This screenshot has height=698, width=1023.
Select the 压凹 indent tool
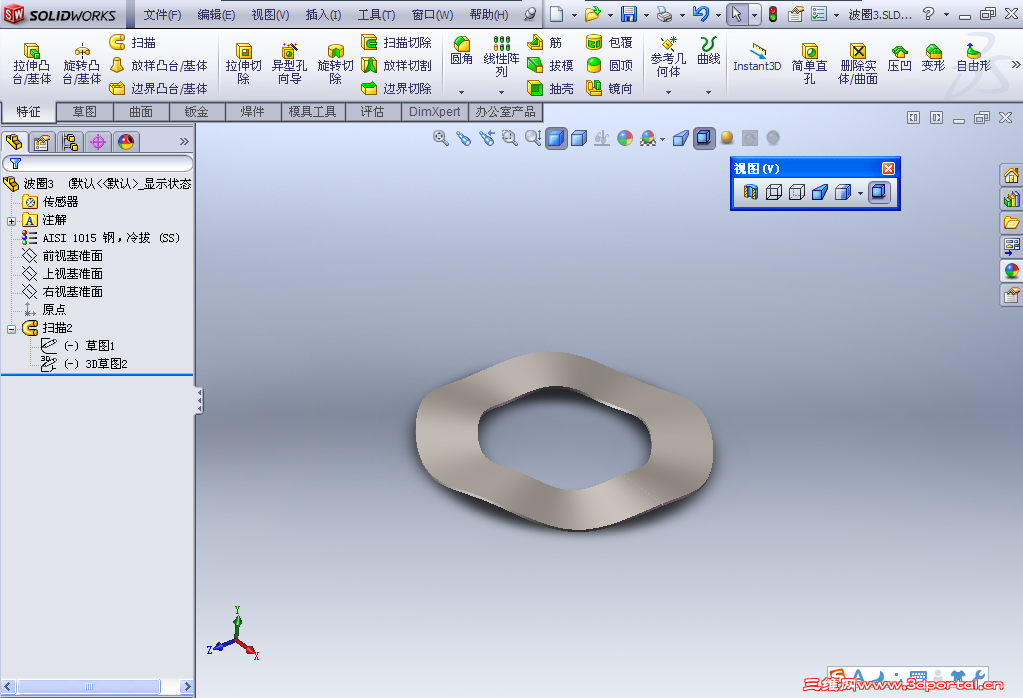coord(899,57)
